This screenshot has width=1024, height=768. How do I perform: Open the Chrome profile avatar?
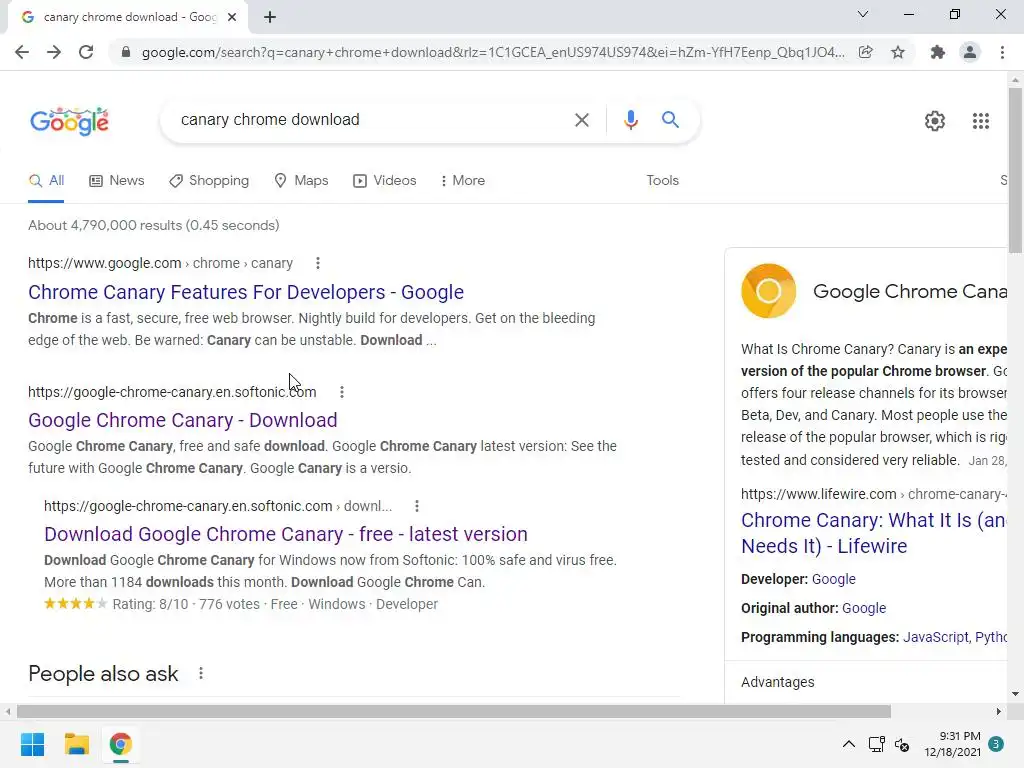click(x=969, y=52)
